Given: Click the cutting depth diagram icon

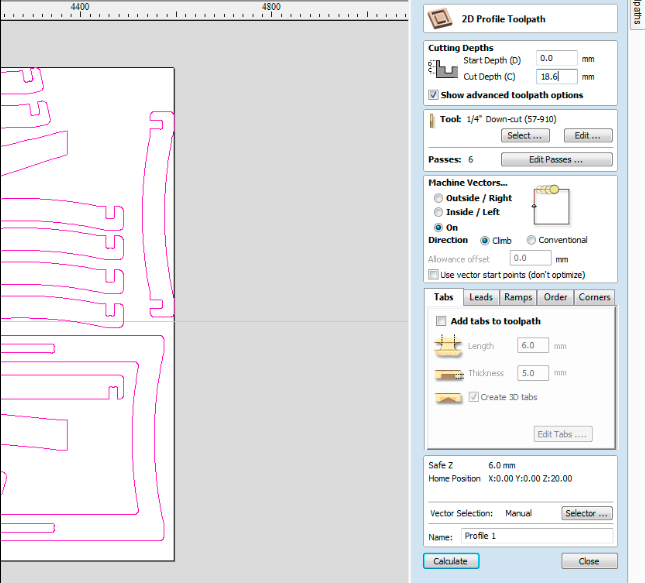Looking at the screenshot, I should (443, 69).
